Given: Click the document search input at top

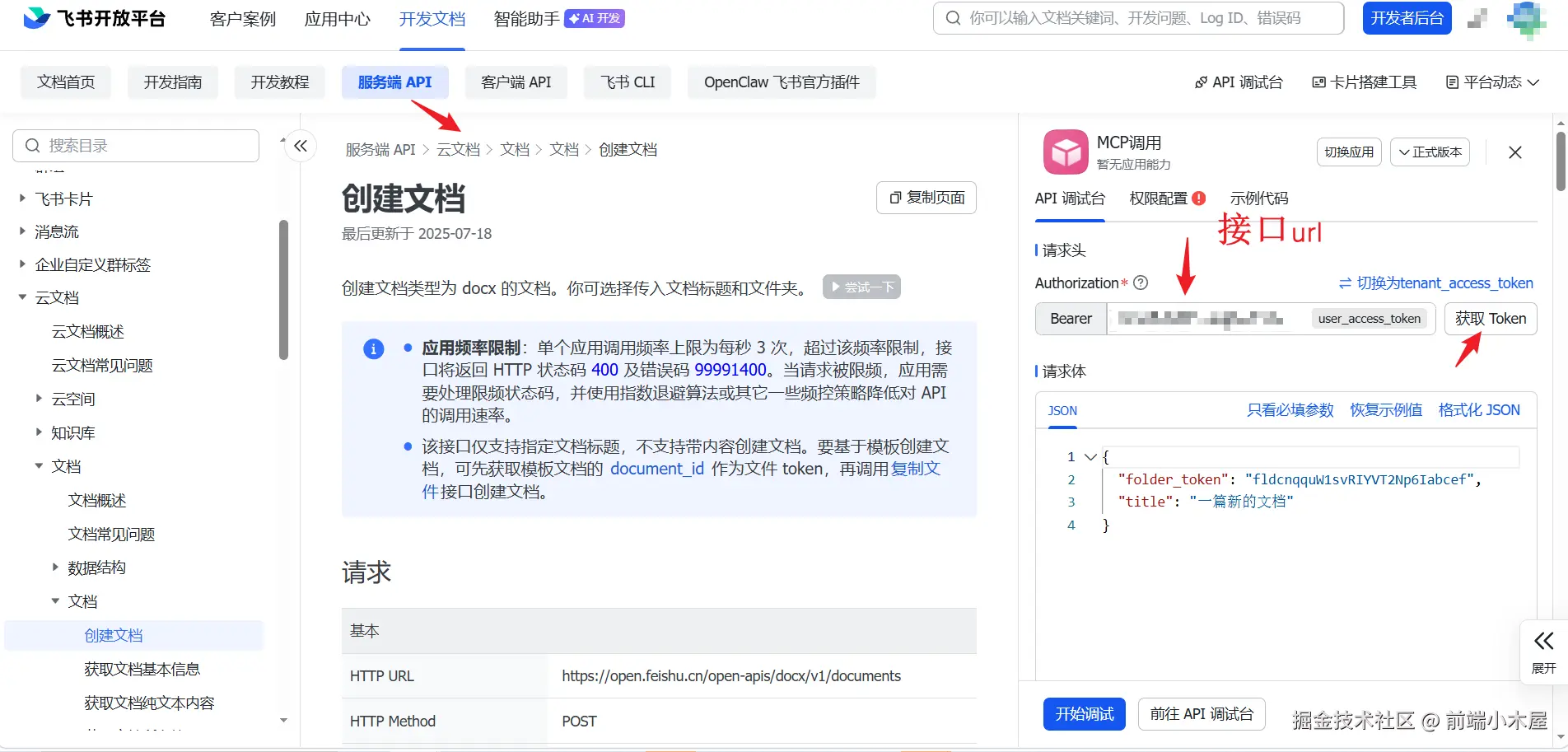Looking at the screenshot, I should point(1138,18).
